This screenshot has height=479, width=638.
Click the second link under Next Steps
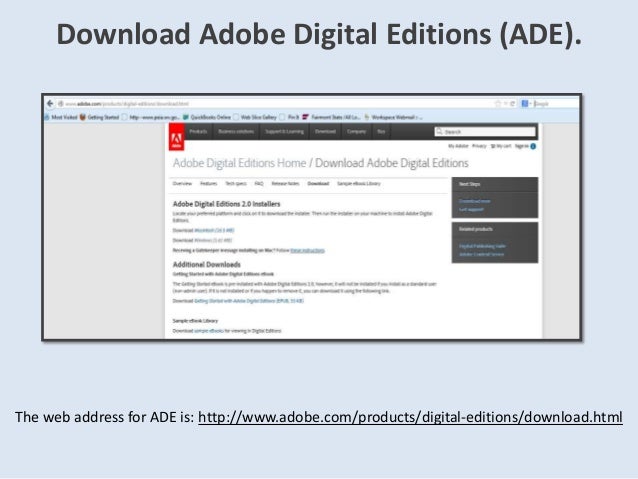(471, 210)
